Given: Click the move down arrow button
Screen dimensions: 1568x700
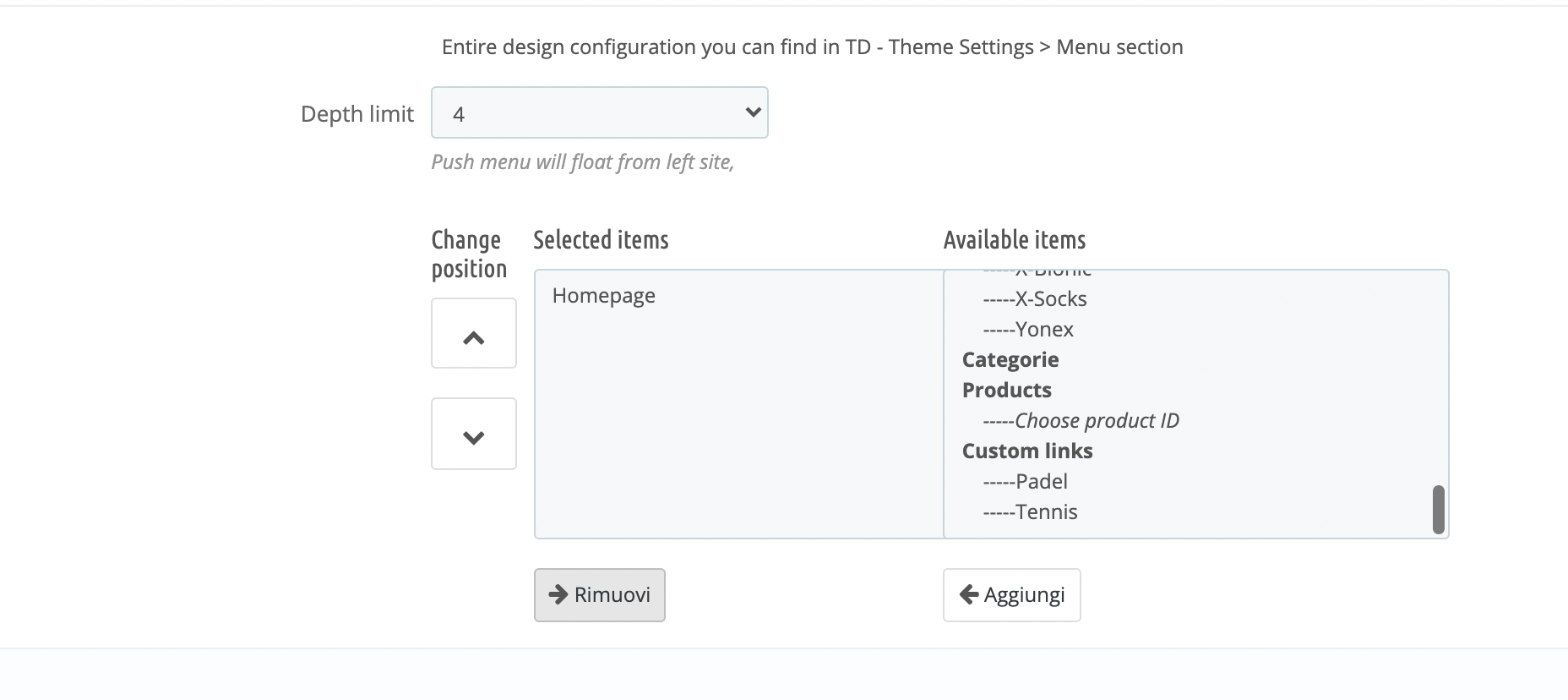Looking at the screenshot, I should pos(474,435).
